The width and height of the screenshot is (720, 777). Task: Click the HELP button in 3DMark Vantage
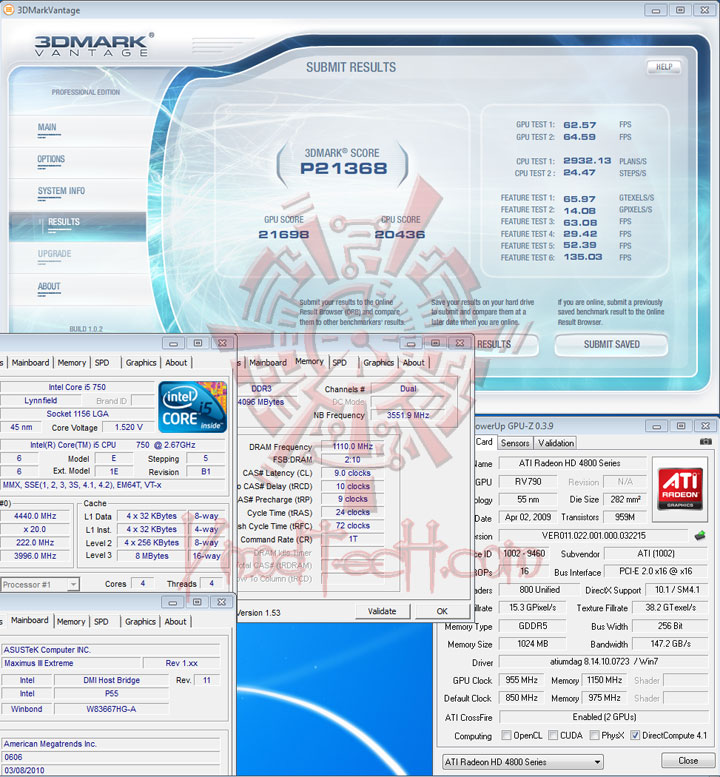click(664, 67)
